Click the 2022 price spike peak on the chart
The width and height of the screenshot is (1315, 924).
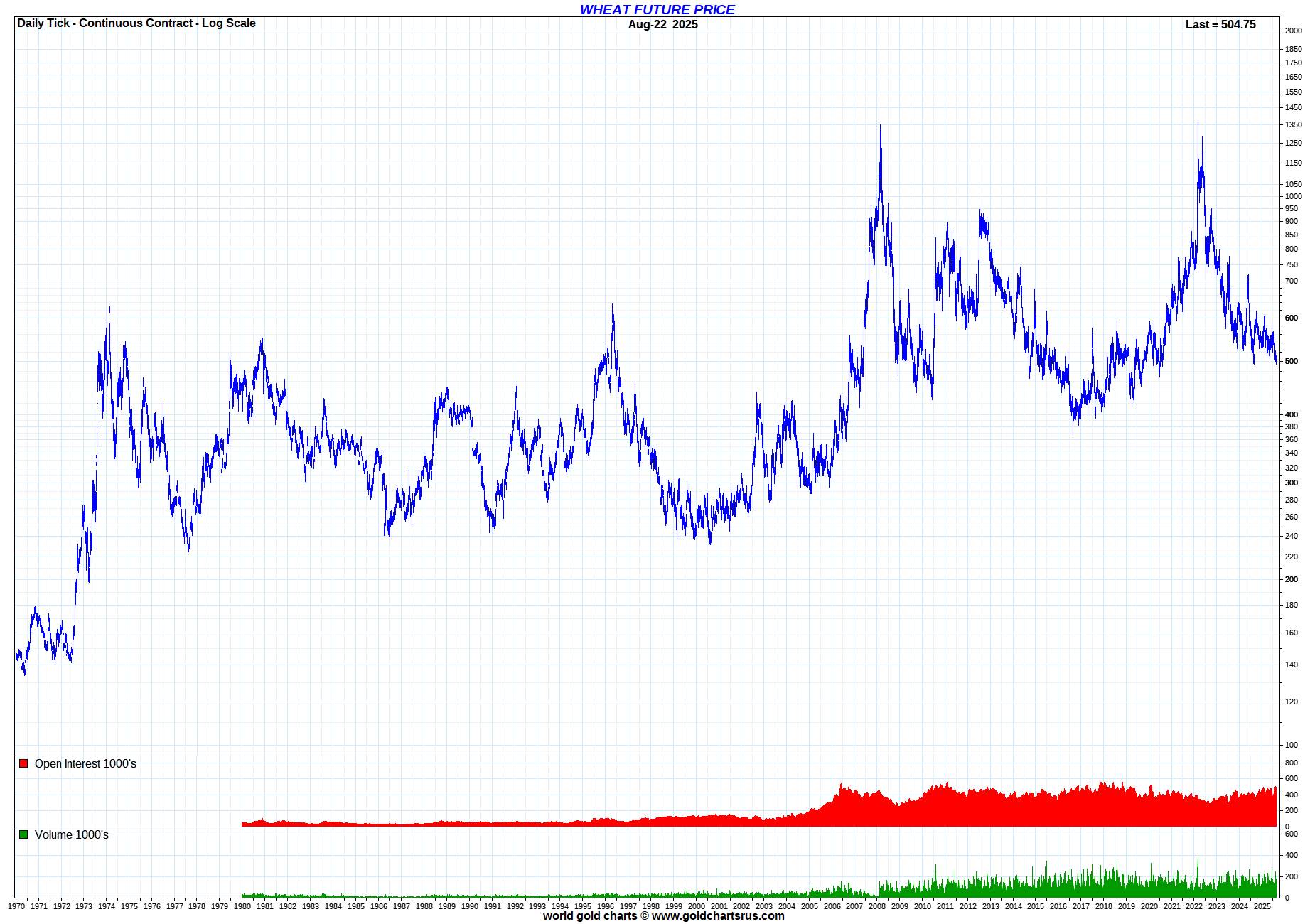point(1198,124)
